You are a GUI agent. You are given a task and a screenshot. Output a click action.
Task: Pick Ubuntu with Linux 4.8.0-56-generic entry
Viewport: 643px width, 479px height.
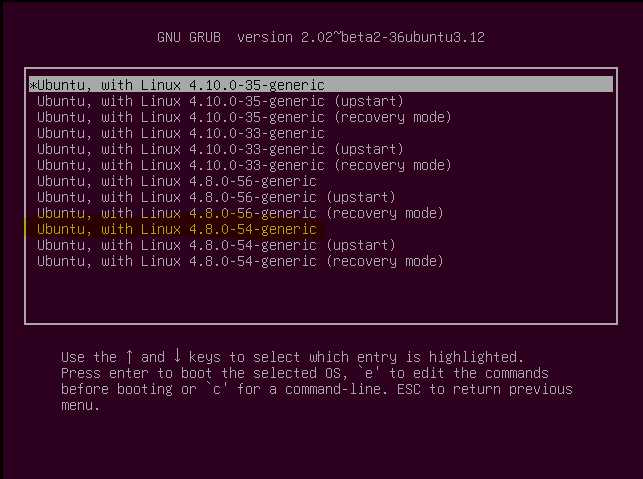point(177,181)
